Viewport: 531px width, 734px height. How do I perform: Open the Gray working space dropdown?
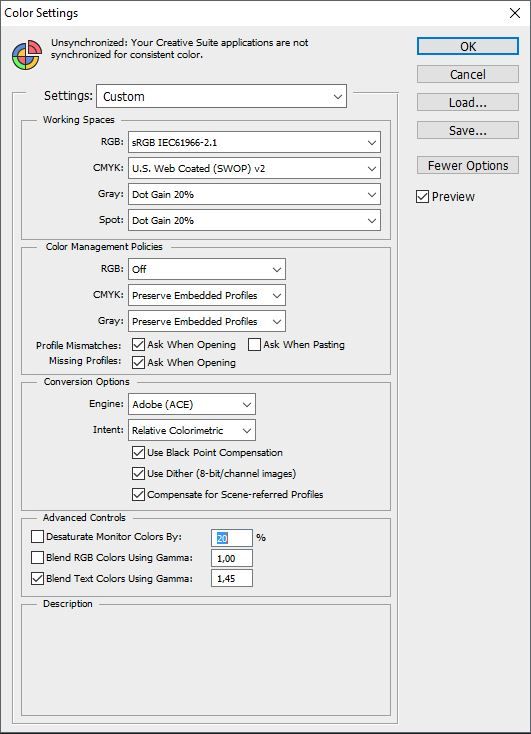(254, 194)
